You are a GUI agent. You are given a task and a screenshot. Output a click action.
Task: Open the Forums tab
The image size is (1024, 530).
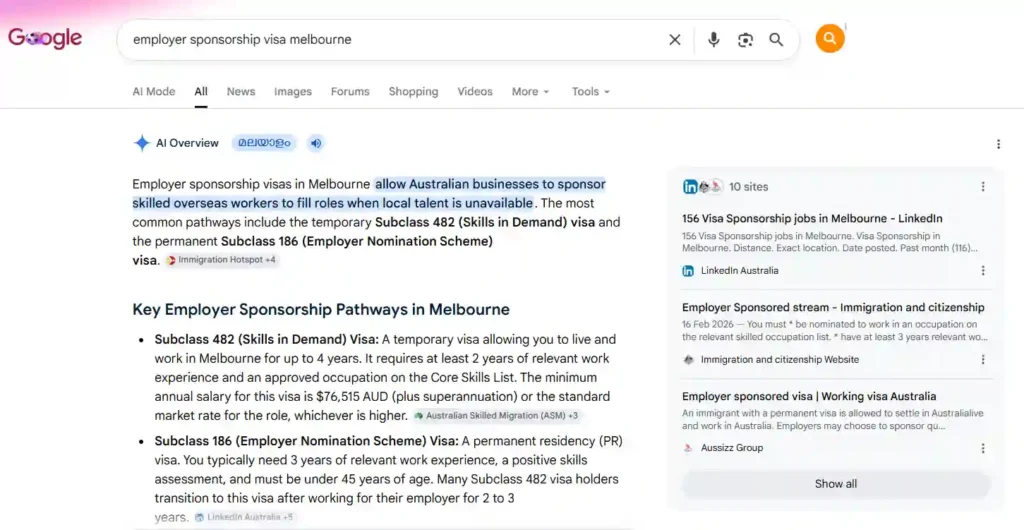[350, 91]
